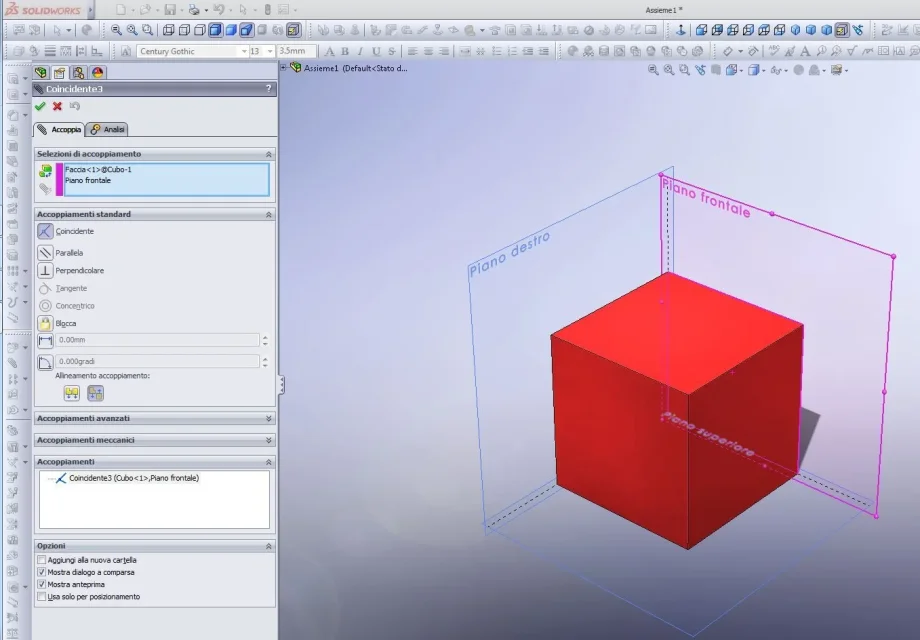
Task: Select Wireframe display style in top toolbar
Action: (x=168, y=30)
